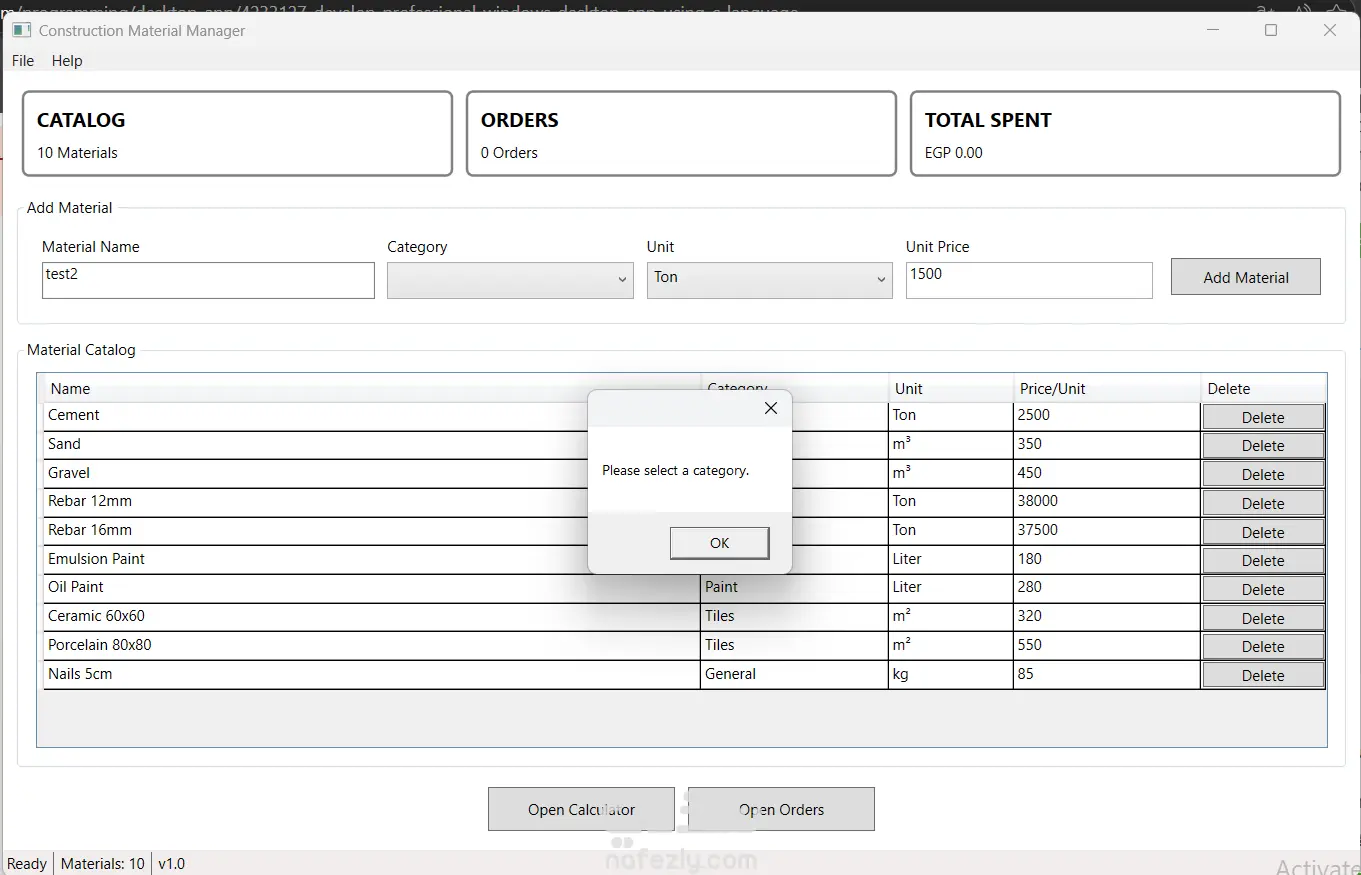Click the v1.0 version label

(172, 864)
